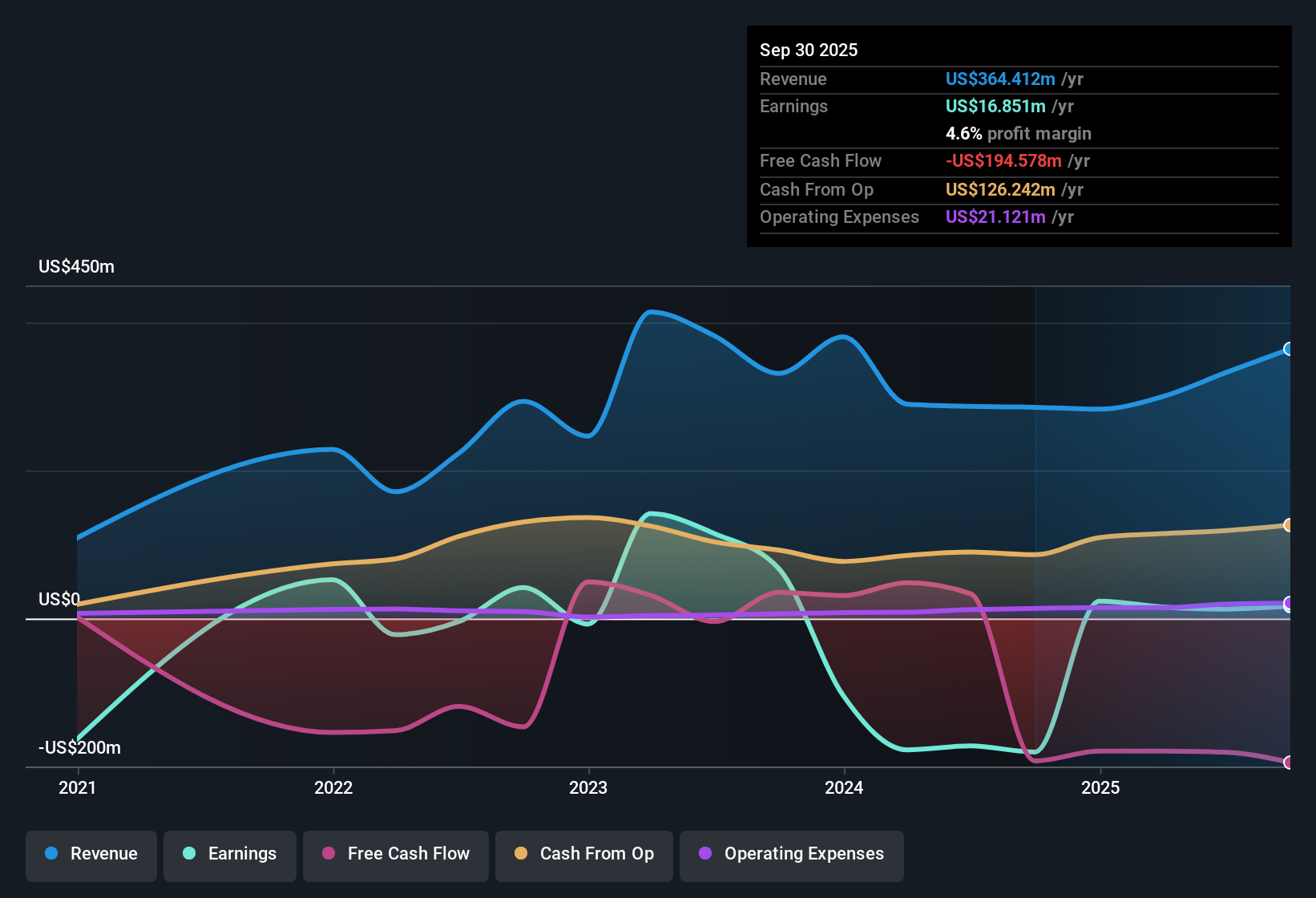1316x898 pixels.
Task: Click the blue Revenue legend dot
Action: point(51,854)
